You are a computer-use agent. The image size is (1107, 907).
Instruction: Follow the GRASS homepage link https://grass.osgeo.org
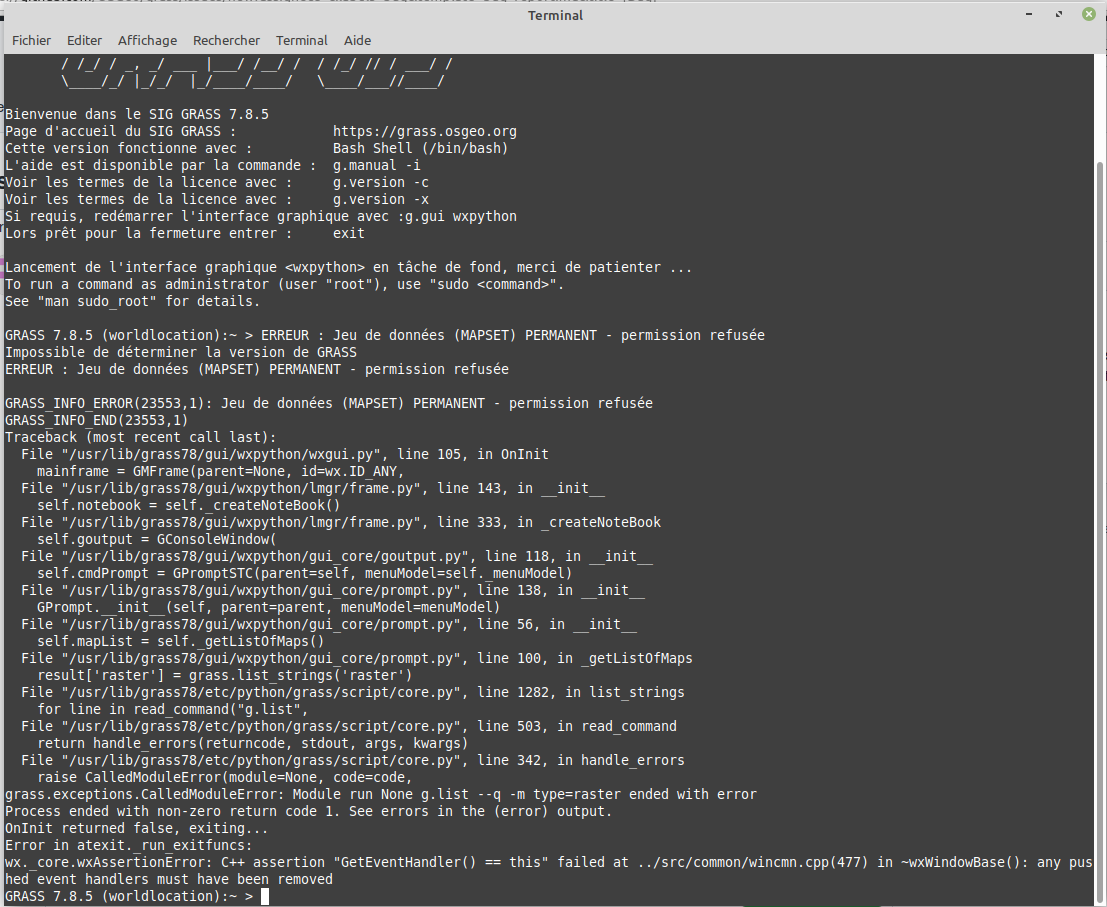click(x=425, y=130)
